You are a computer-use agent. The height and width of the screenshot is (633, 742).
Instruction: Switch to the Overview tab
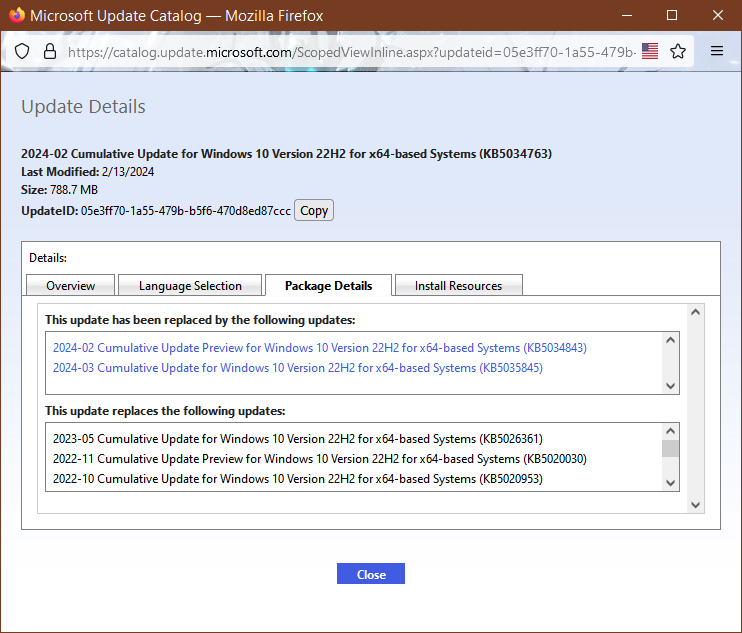(71, 286)
